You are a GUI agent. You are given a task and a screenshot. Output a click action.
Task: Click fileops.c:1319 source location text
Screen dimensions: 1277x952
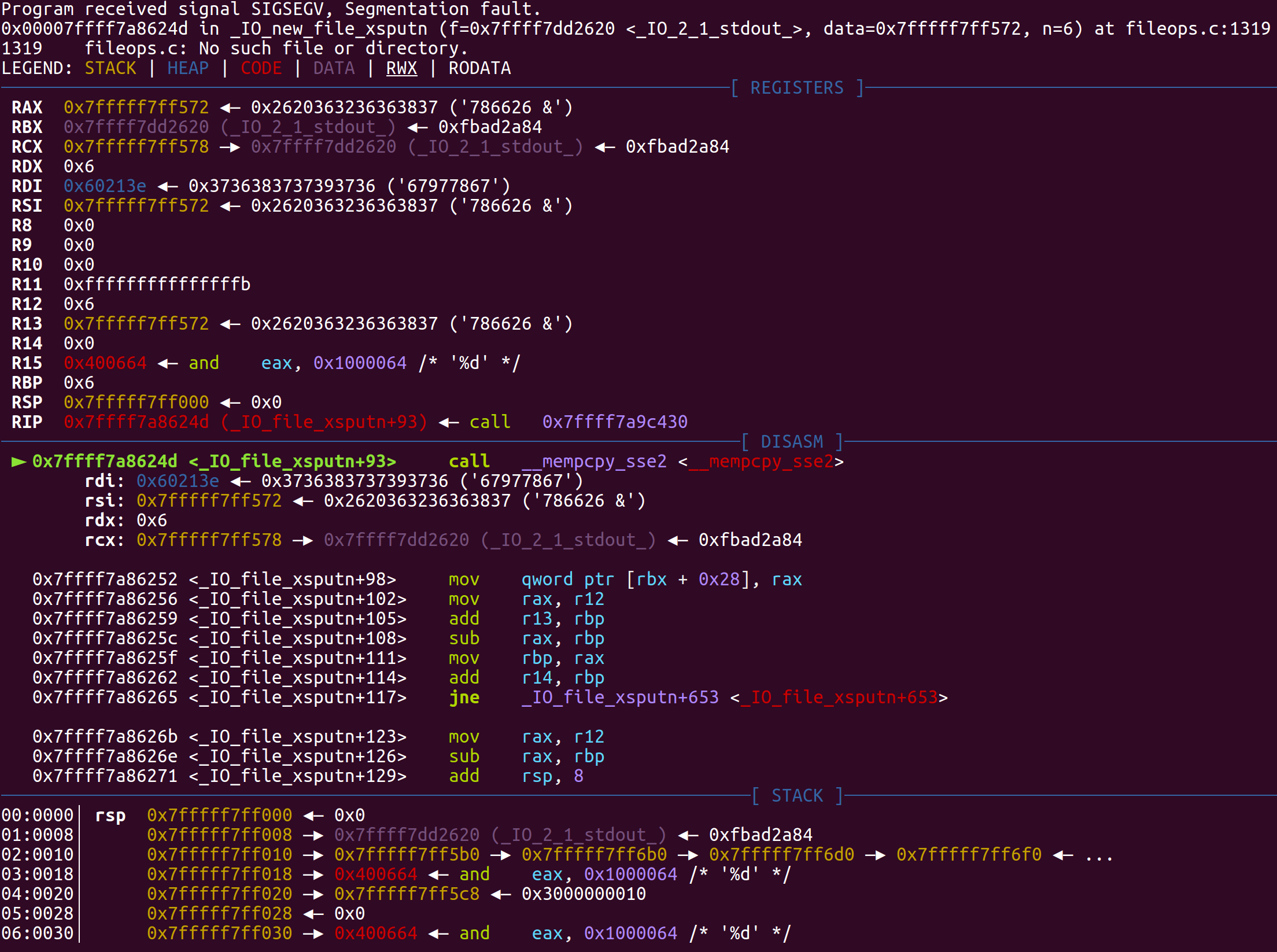tap(1197, 29)
